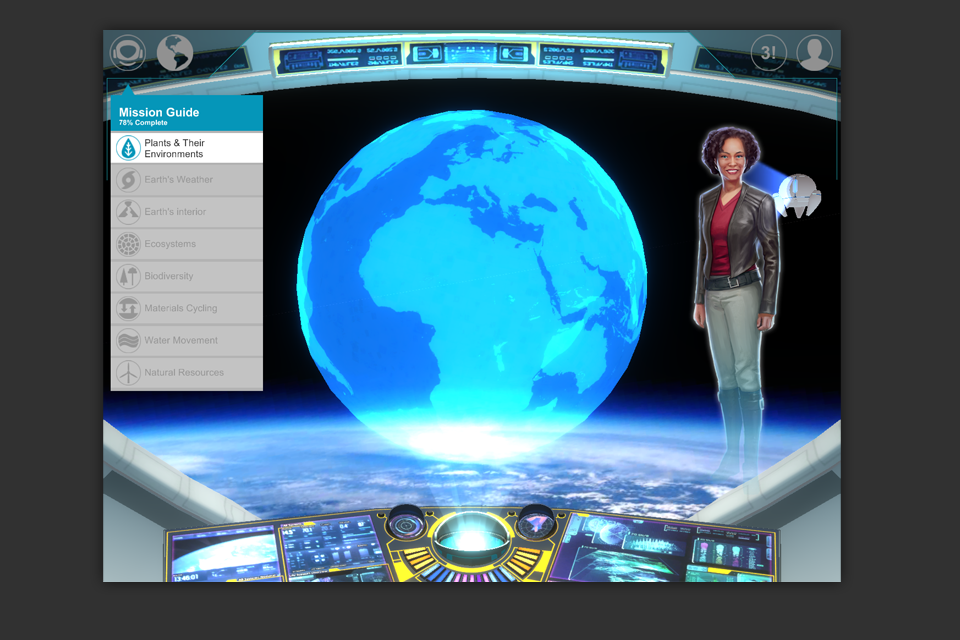The width and height of the screenshot is (960, 640).
Task: Click the Mission Guide header
Action: [187, 113]
